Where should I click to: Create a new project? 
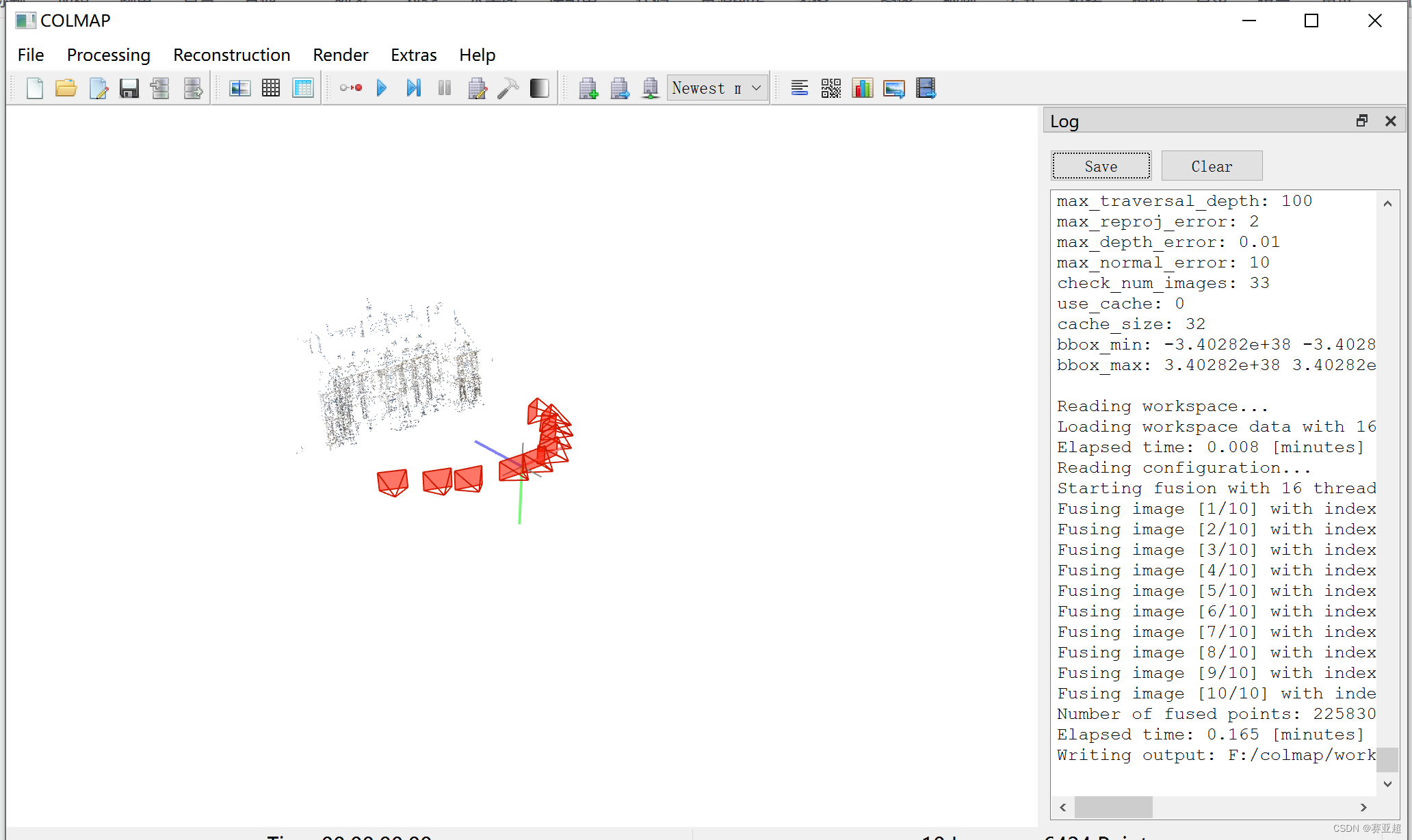34,88
